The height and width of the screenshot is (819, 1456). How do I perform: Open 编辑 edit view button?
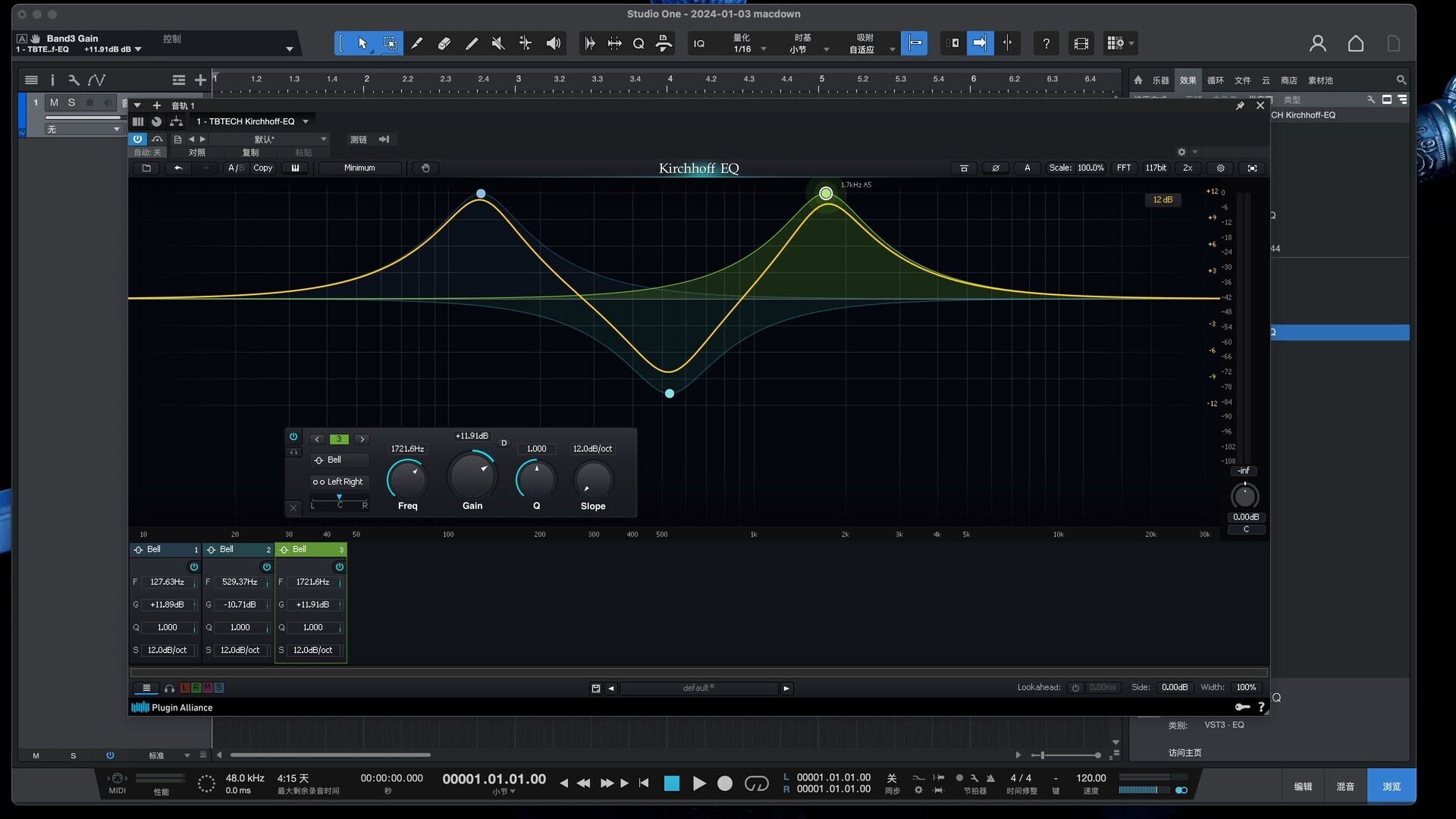tap(1304, 786)
